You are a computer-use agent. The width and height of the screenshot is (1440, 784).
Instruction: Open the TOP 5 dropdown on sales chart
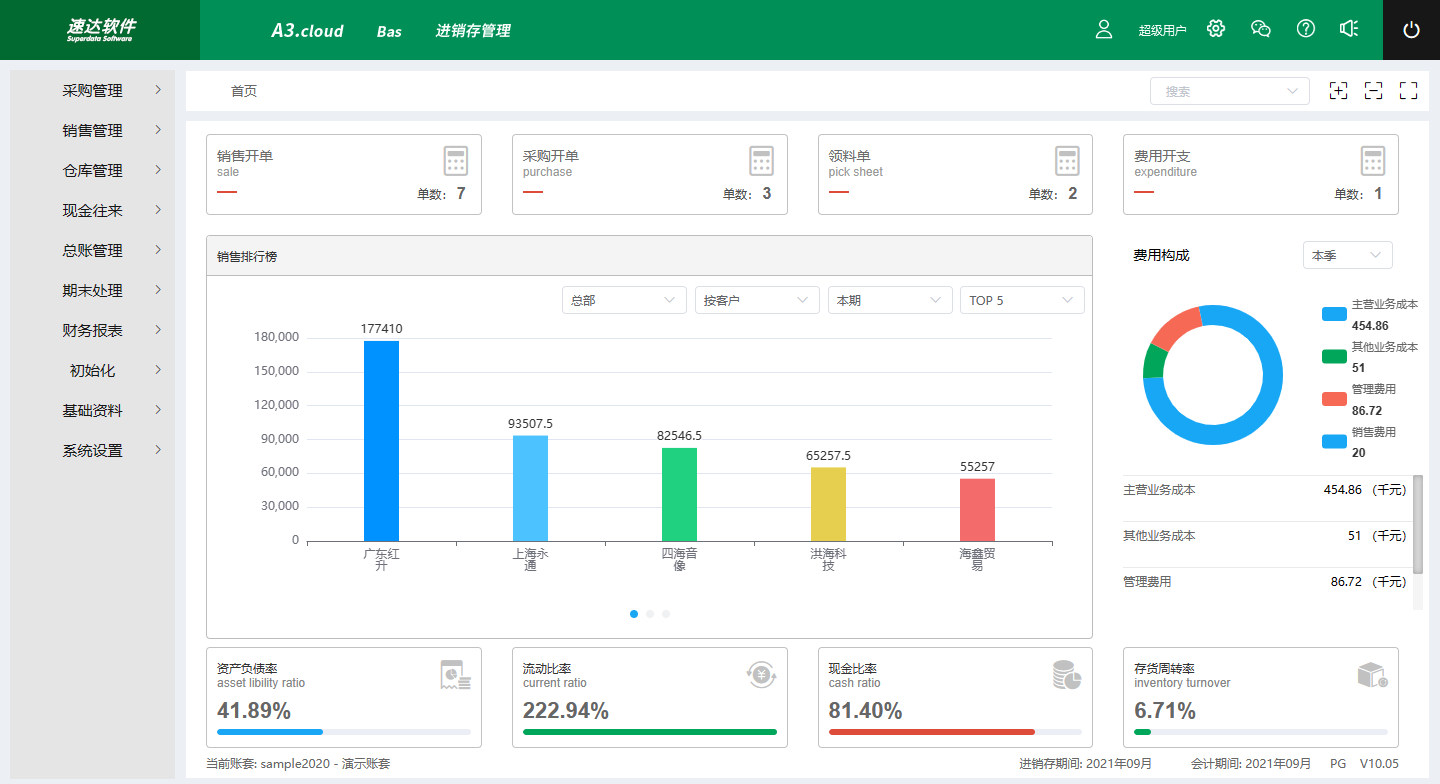click(1021, 299)
